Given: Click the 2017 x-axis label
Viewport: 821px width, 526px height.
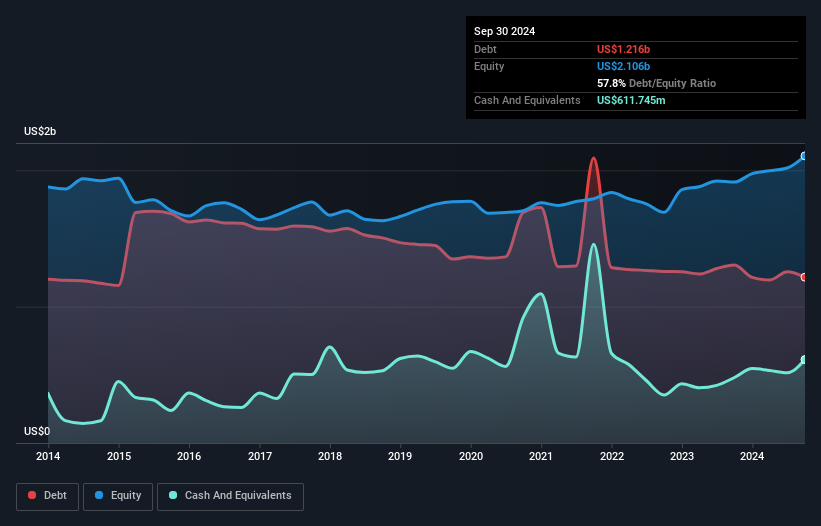Looking at the screenshot, I should pos(260,456).
